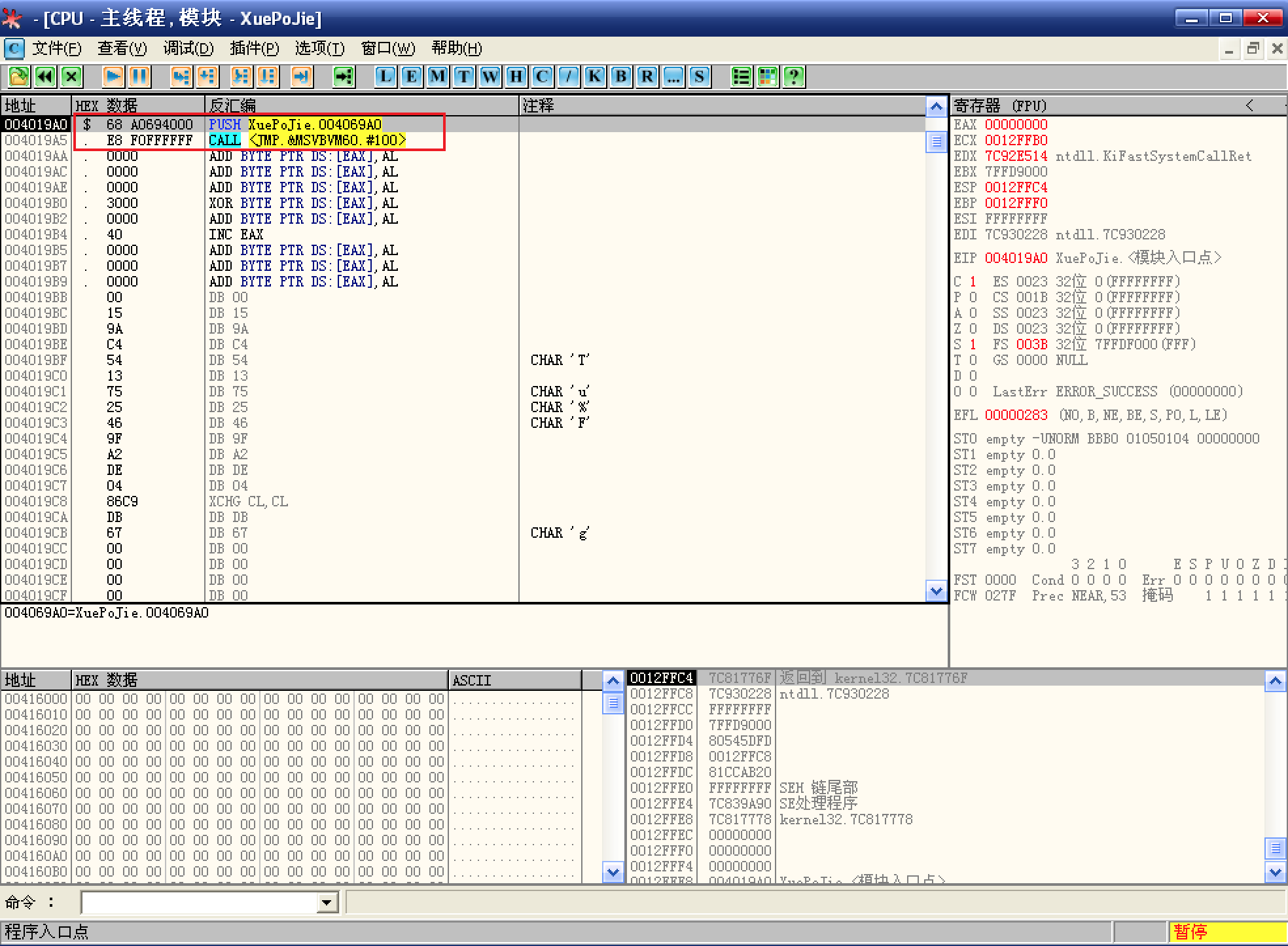
Task: Click the Step into icon
Action: pyautogui.click(x=181, y=77)
